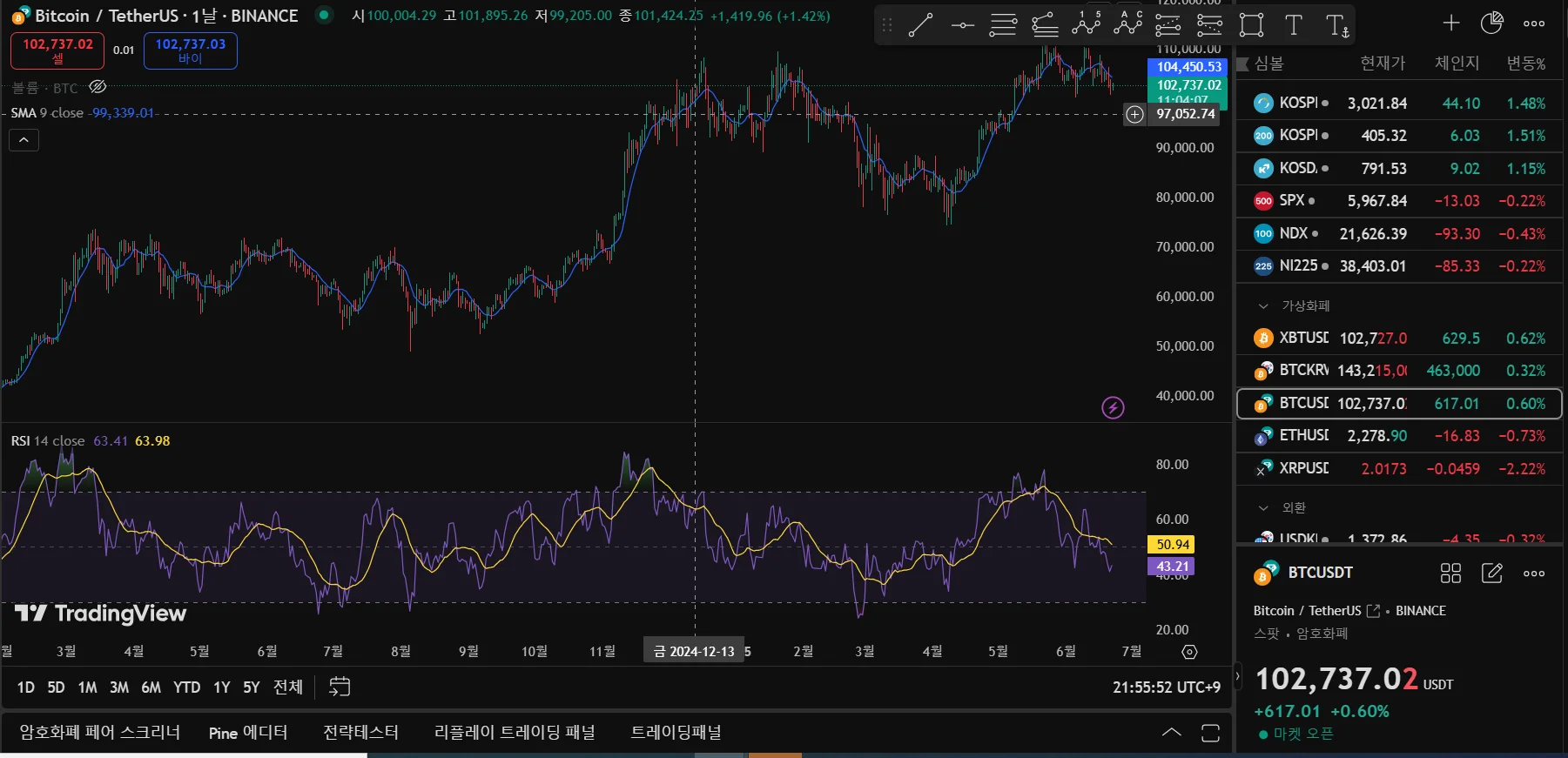Select the 1D time range

coord(26,688)
